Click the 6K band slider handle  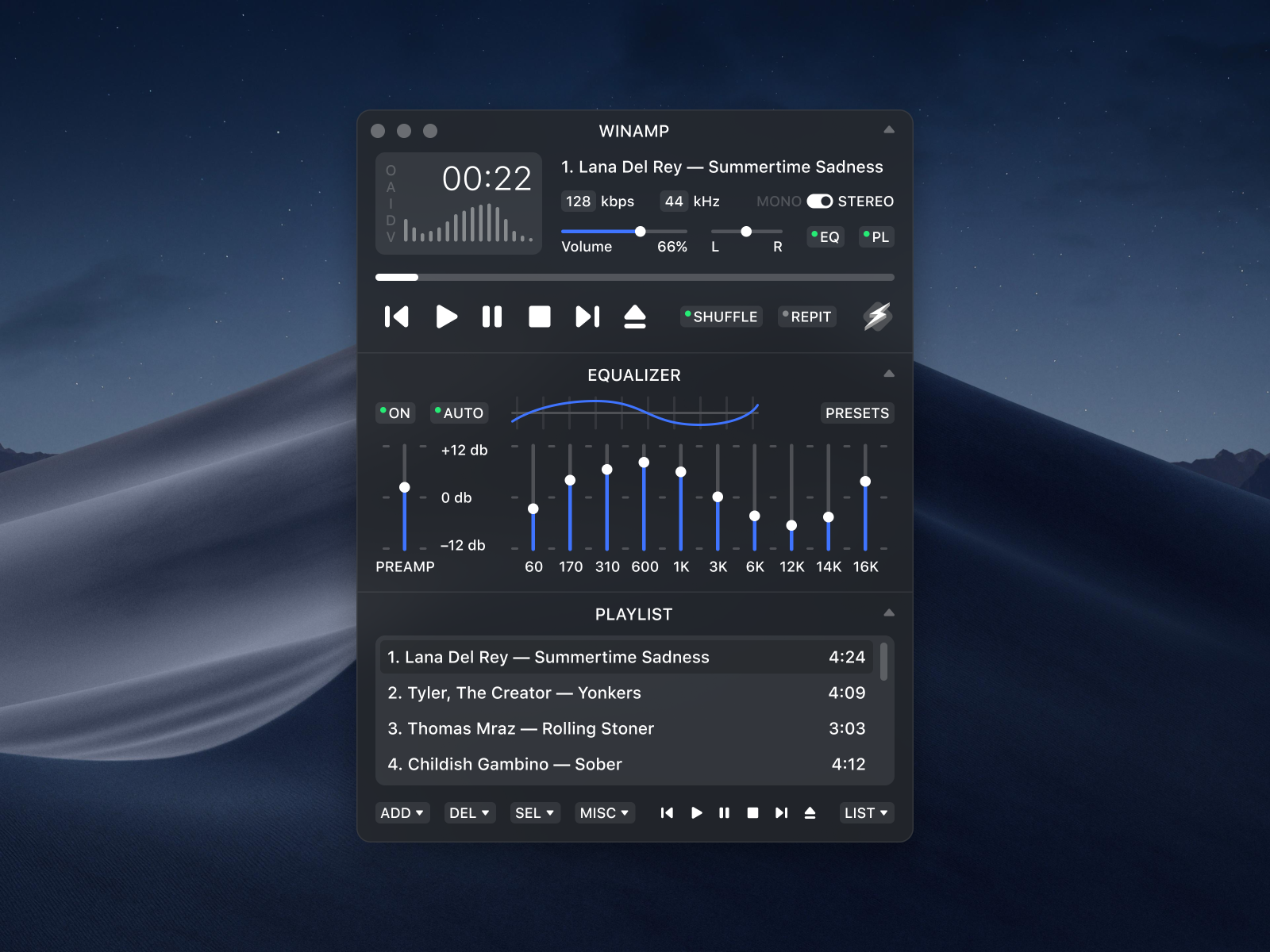point(755,516)
